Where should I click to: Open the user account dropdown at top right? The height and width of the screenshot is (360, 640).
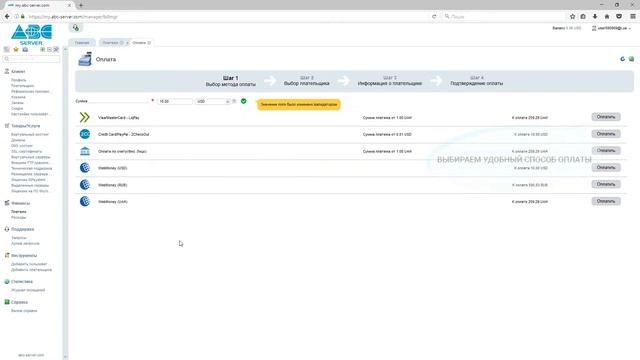point(611,28)
